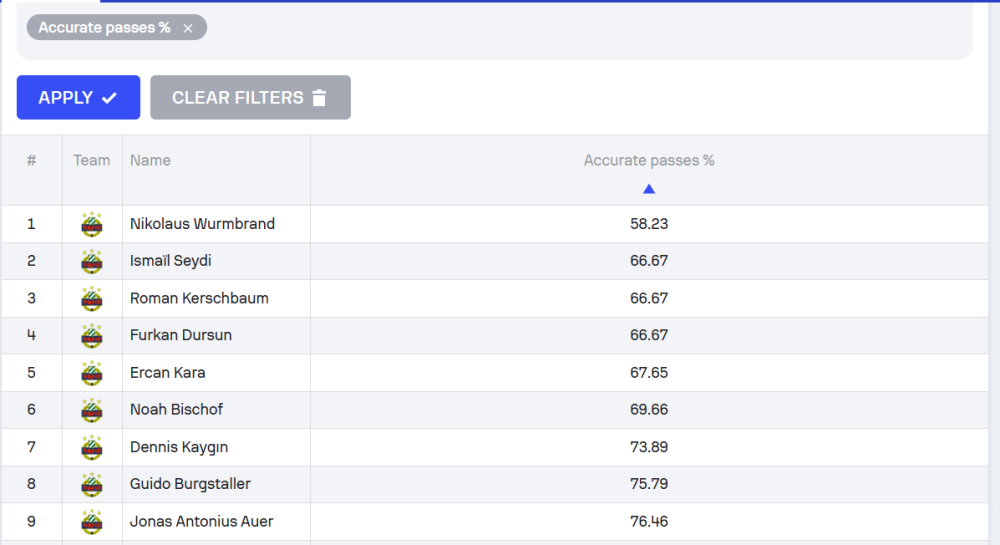Click the team logo in Dennis Kaygın's row
Screen dimensions: 1000x545
tap(92, 447)
